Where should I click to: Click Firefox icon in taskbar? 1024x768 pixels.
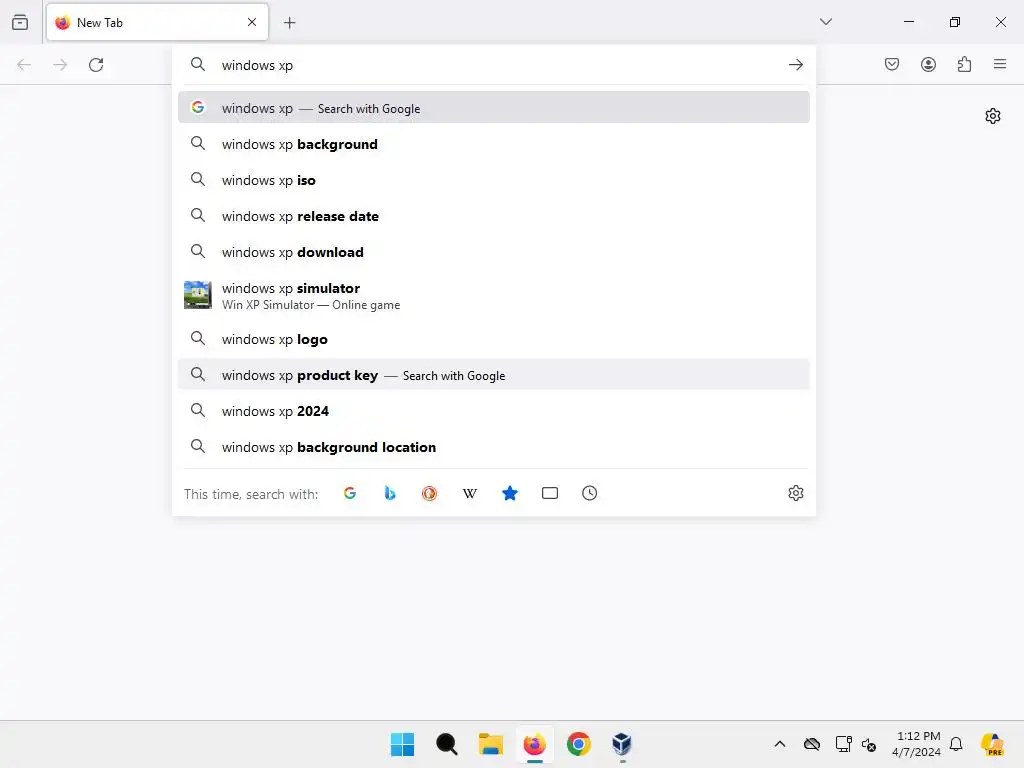pyautogui.click(x=534, y=744)
